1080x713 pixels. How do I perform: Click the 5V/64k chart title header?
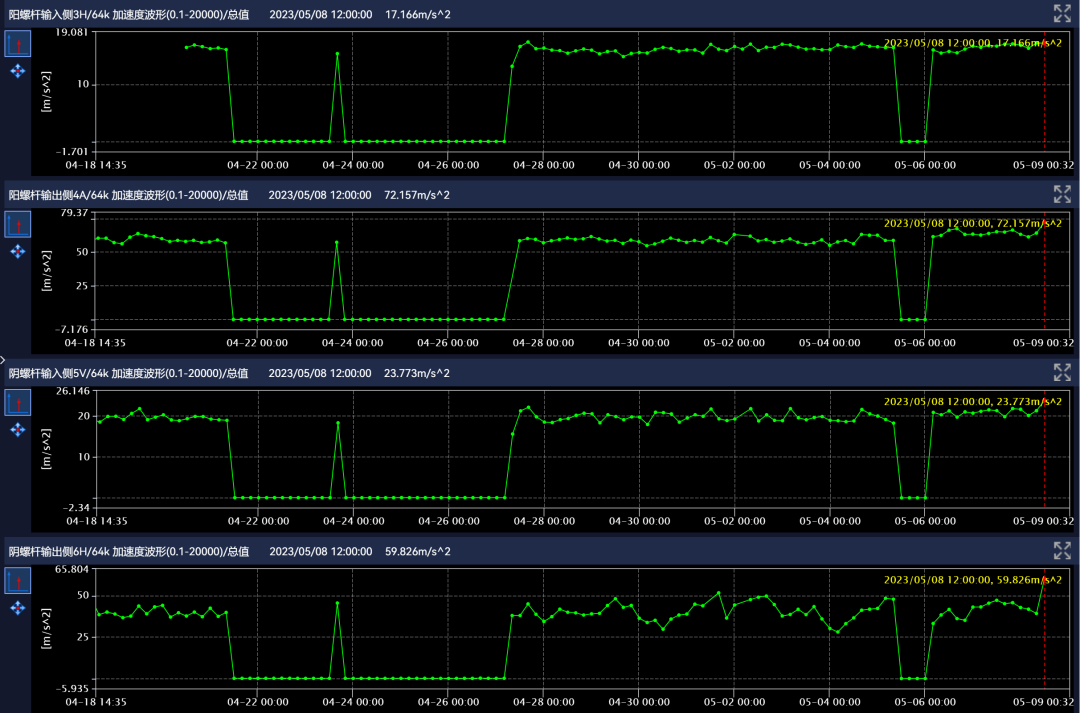tap(129, 373)
